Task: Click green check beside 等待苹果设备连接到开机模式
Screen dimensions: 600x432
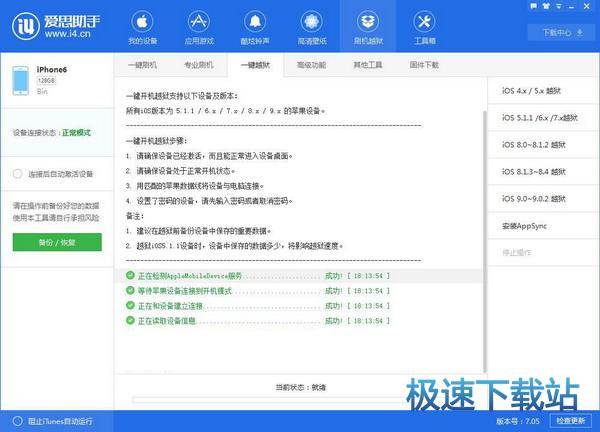Action: [130, 290]
